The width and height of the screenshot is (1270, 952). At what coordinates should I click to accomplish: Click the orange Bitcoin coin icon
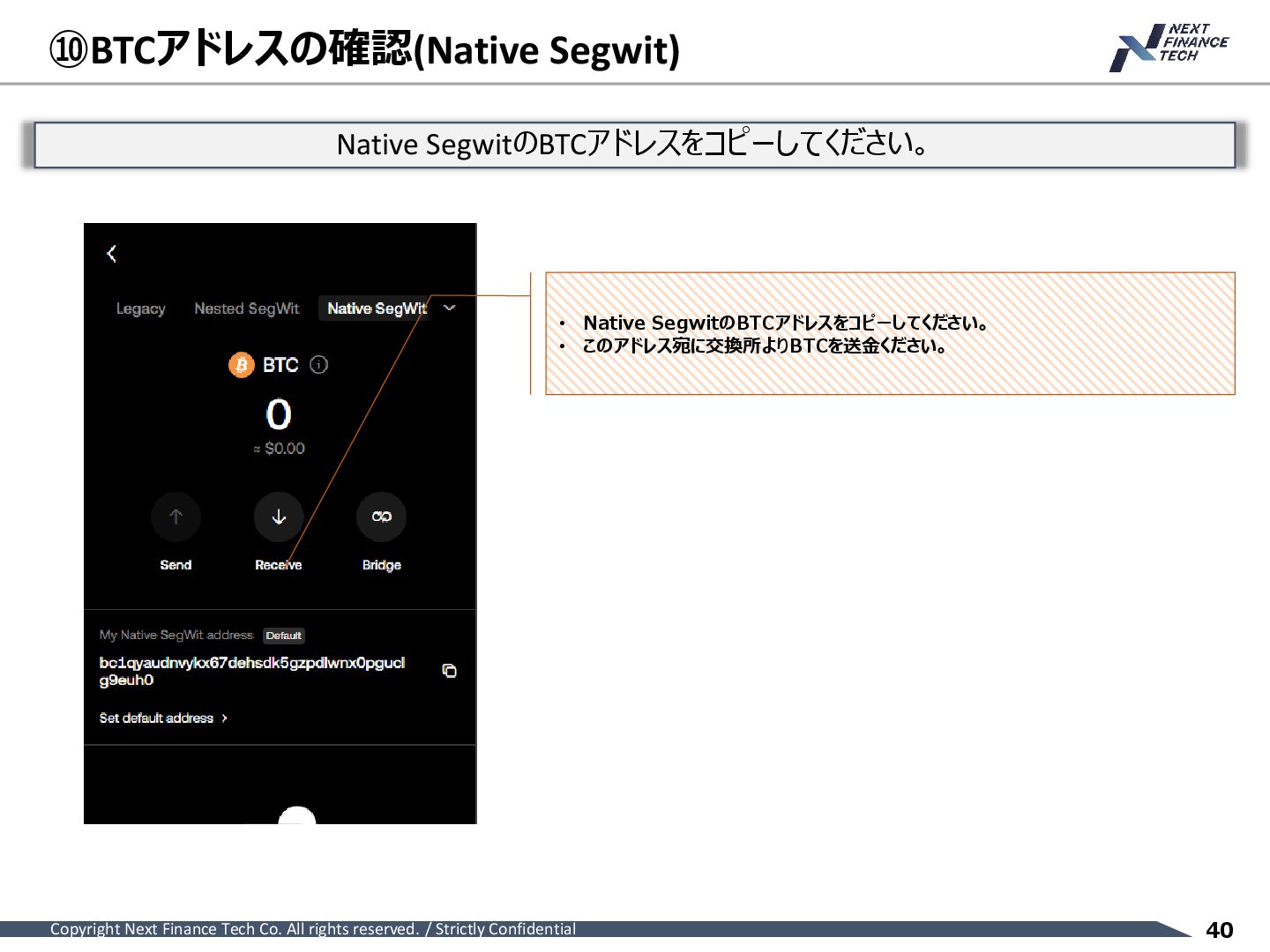tap(241, 364)
